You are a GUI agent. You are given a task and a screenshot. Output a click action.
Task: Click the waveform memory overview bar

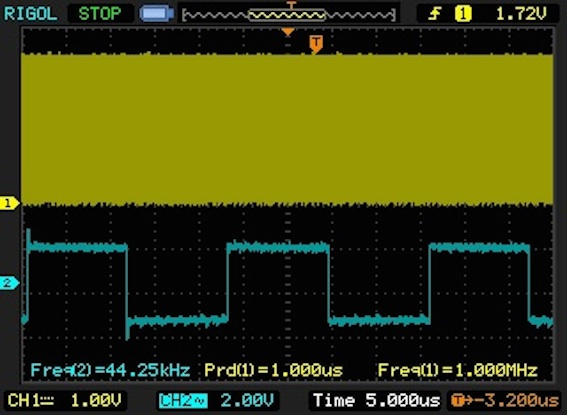[x=289, y=15]
